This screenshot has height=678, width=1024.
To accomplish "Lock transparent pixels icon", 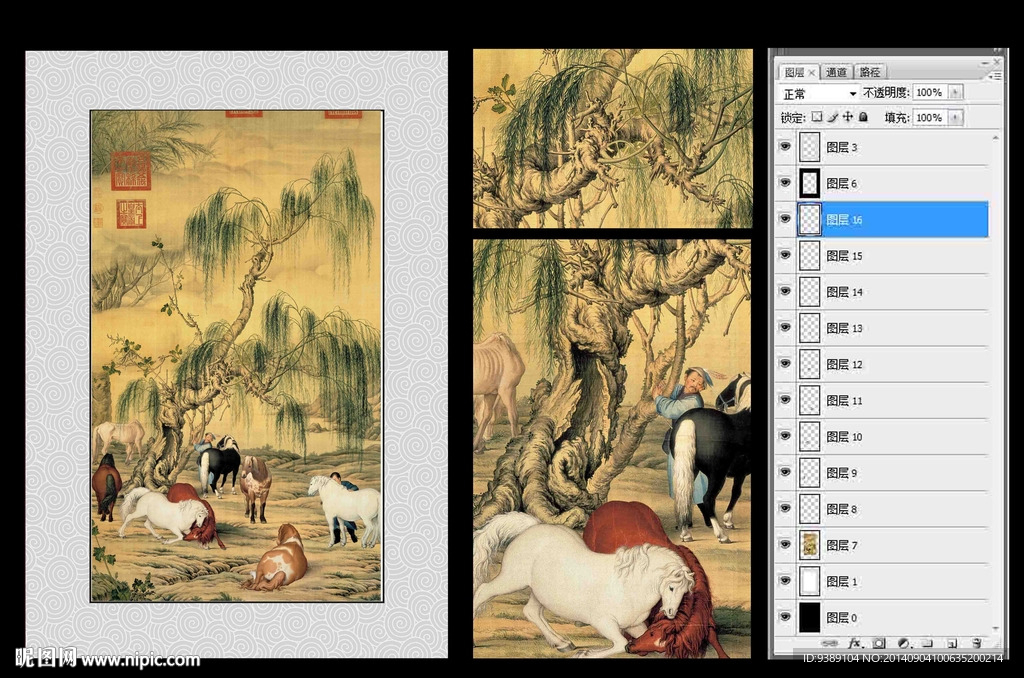I will tap(817, 117).
